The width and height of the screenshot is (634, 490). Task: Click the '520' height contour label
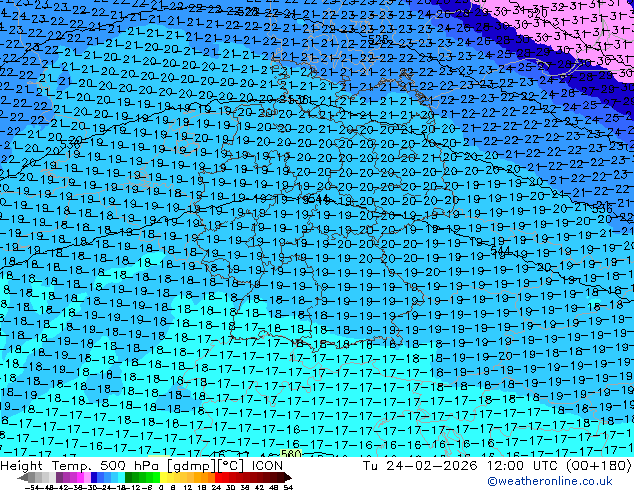coord(537,13)
